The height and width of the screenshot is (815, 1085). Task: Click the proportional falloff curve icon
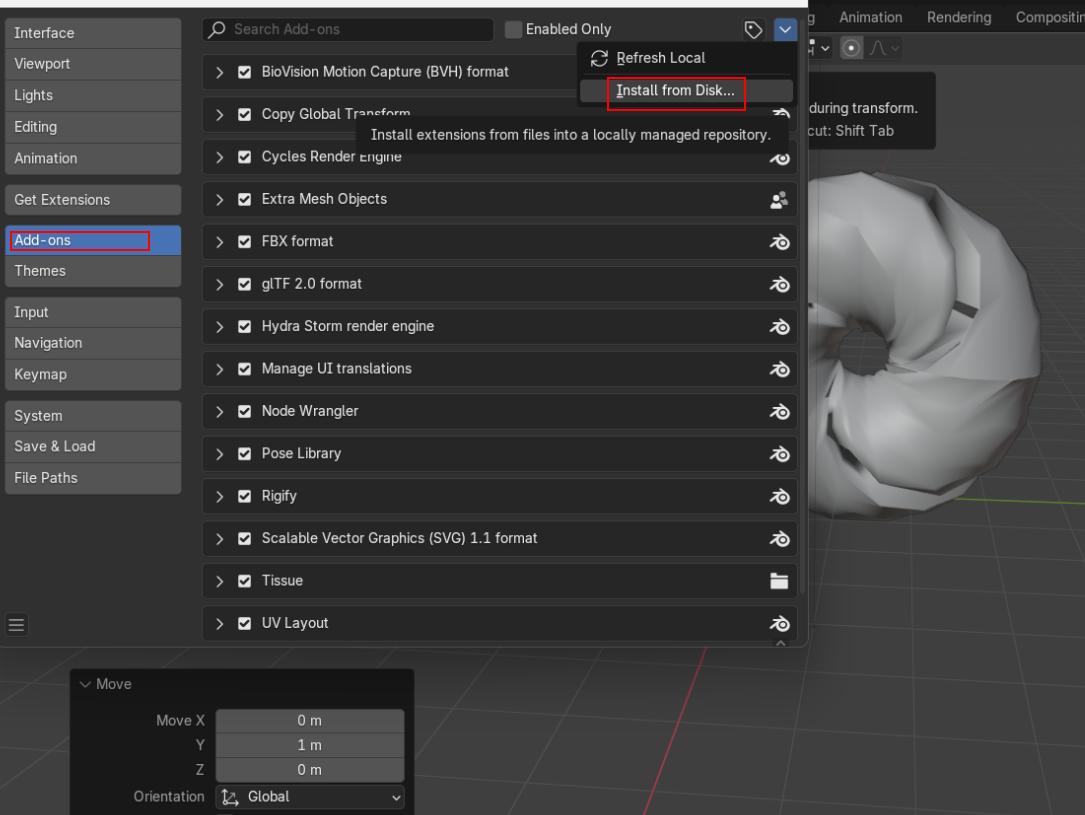(x=877, y=48)
